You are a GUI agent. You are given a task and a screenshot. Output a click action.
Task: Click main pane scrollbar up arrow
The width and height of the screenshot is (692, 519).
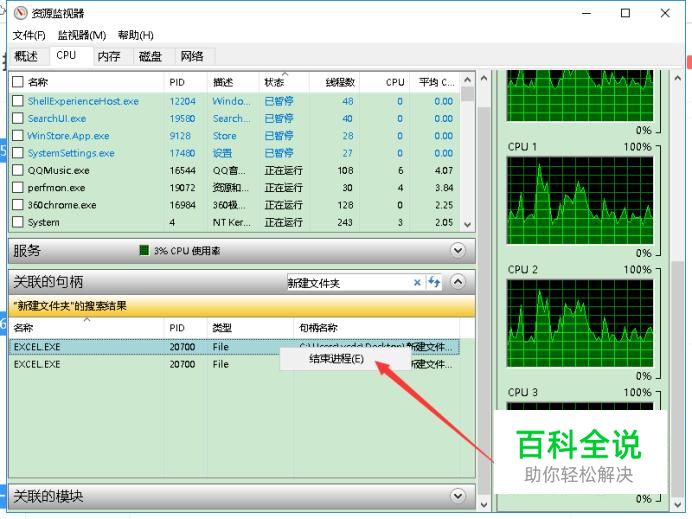(x=484, y=78)
